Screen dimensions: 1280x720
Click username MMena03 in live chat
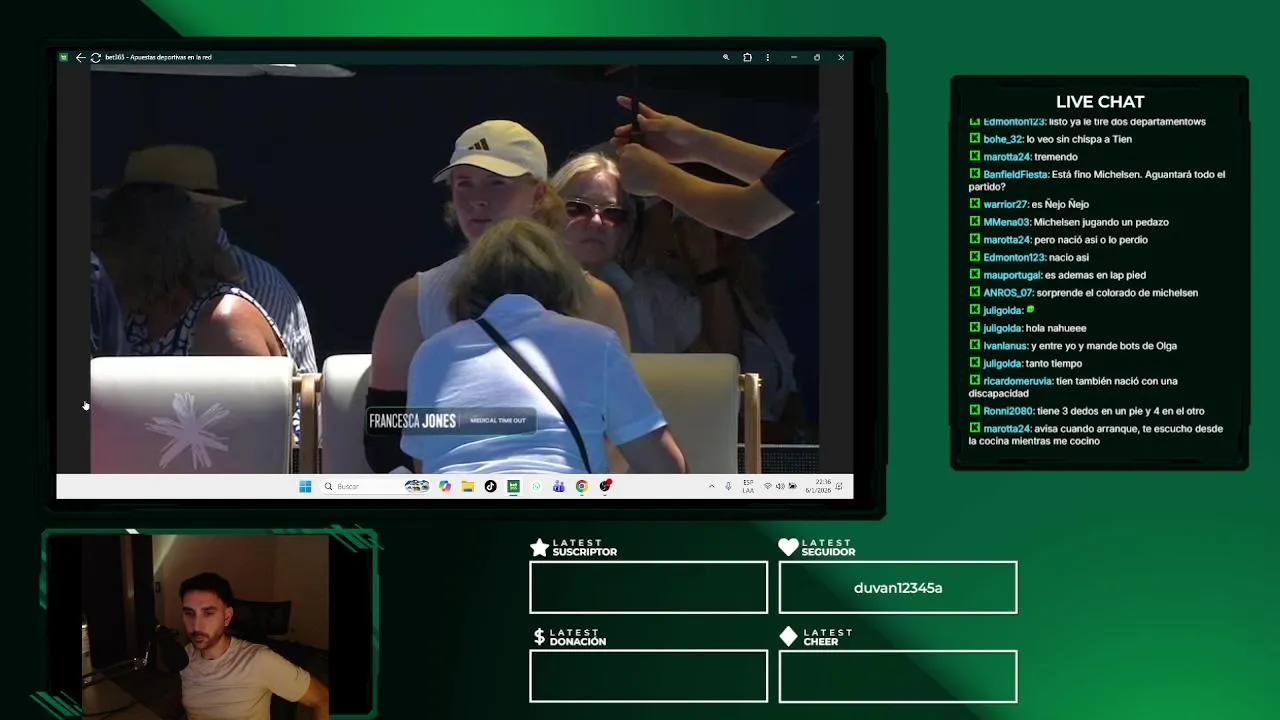click(1006, 223)
